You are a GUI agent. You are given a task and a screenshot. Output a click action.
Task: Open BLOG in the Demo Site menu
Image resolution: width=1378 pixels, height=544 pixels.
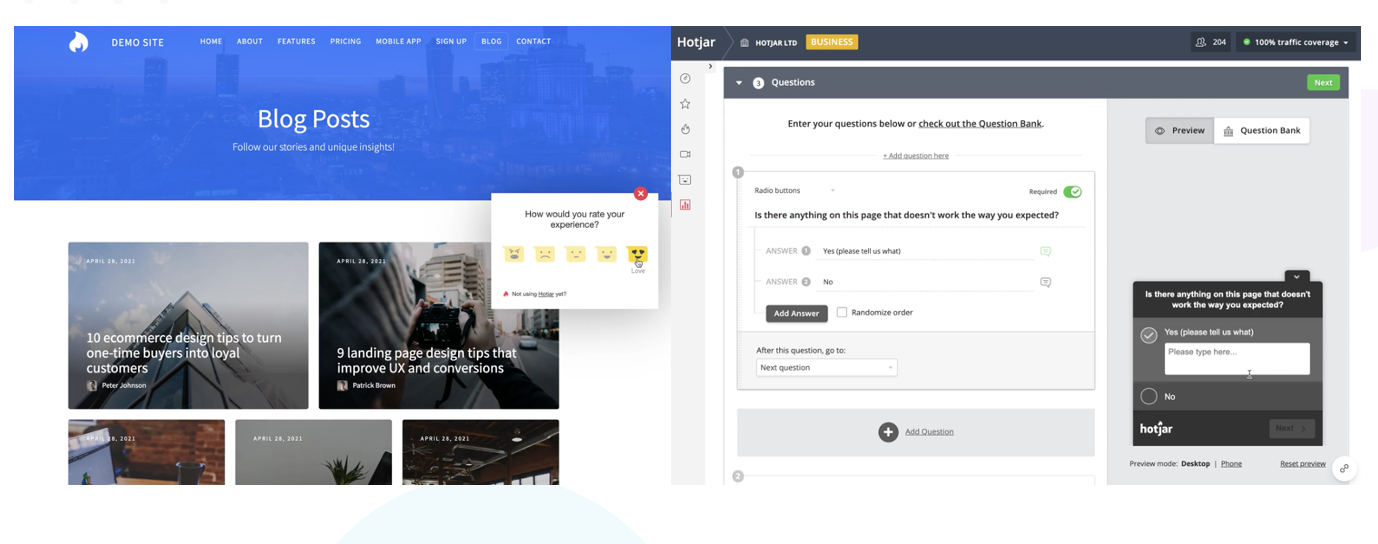[x=491, y=41]
